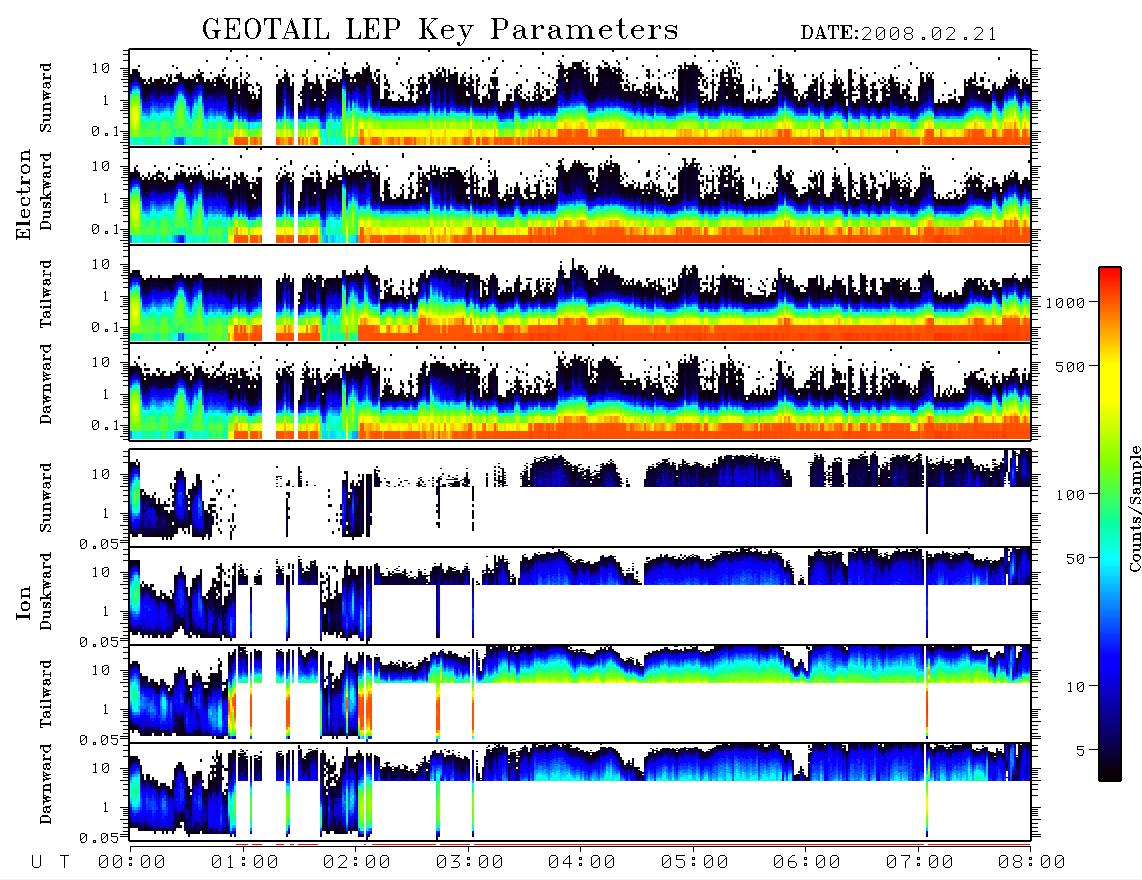Click the 0.05 tick of Ion Sunward panel

coord(98,543)
